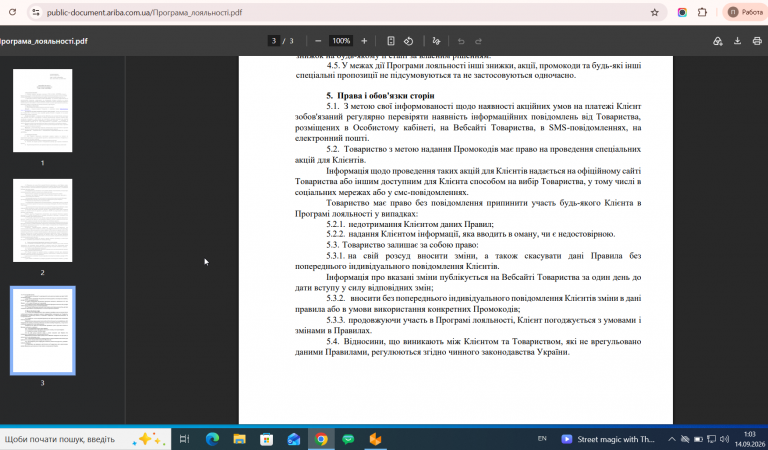Open the volume control in tray
Screen dimensions: 768x450
tap(724, 439)
